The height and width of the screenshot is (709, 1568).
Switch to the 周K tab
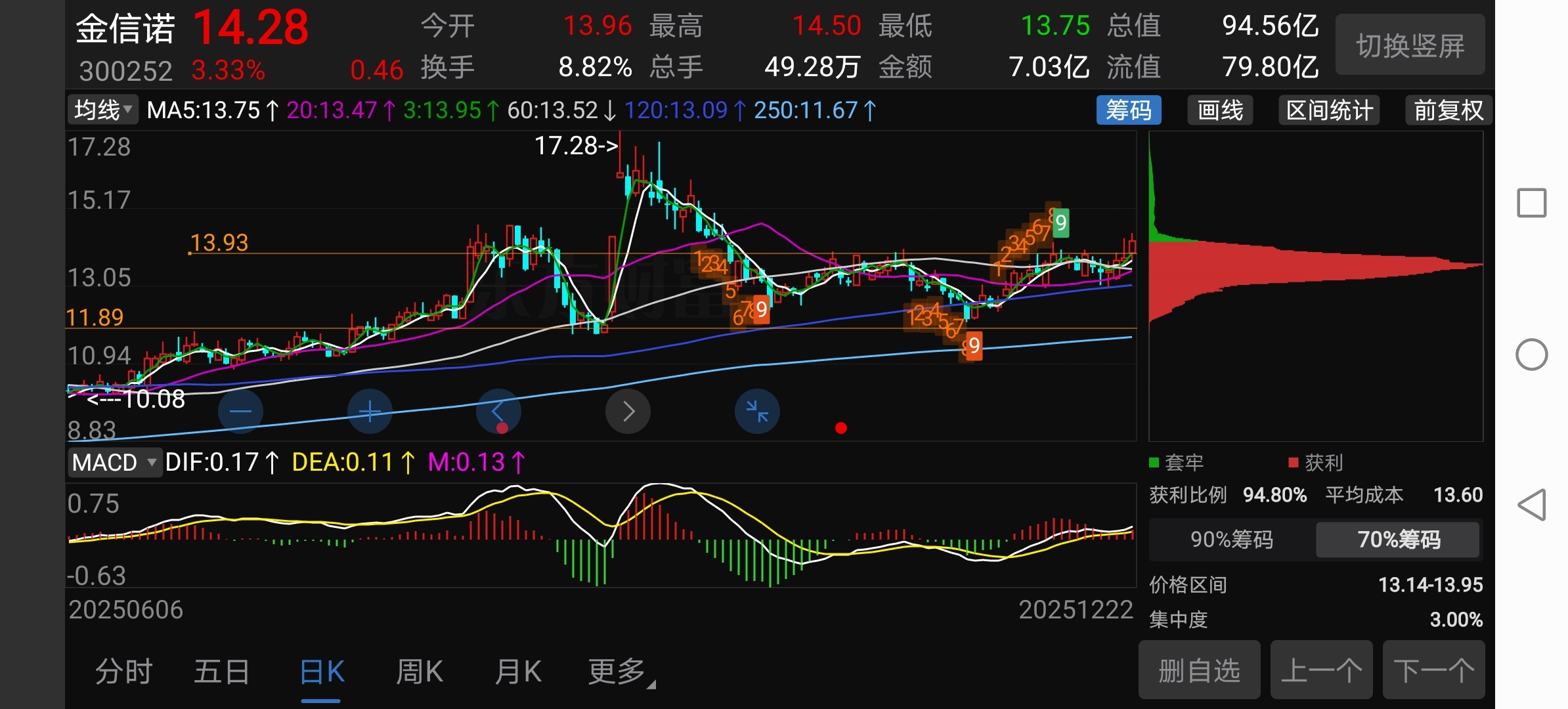click(419, 672)
